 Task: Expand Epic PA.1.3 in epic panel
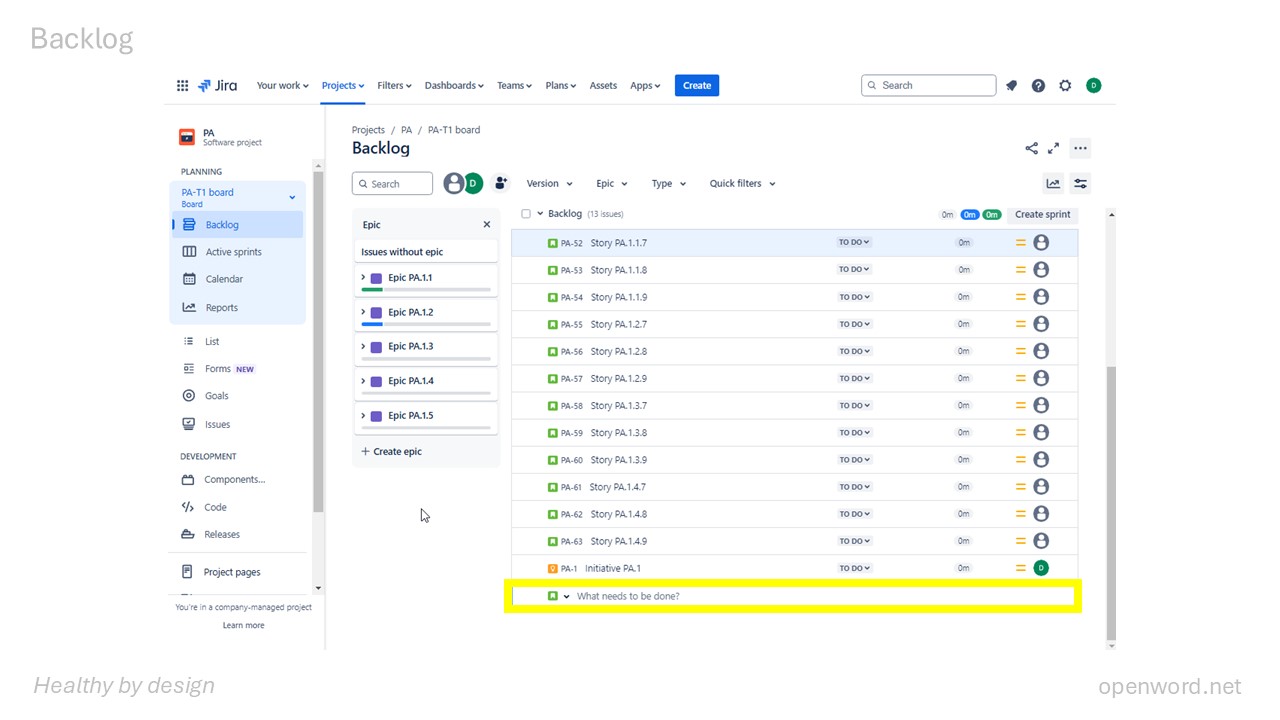click(363, 347)
